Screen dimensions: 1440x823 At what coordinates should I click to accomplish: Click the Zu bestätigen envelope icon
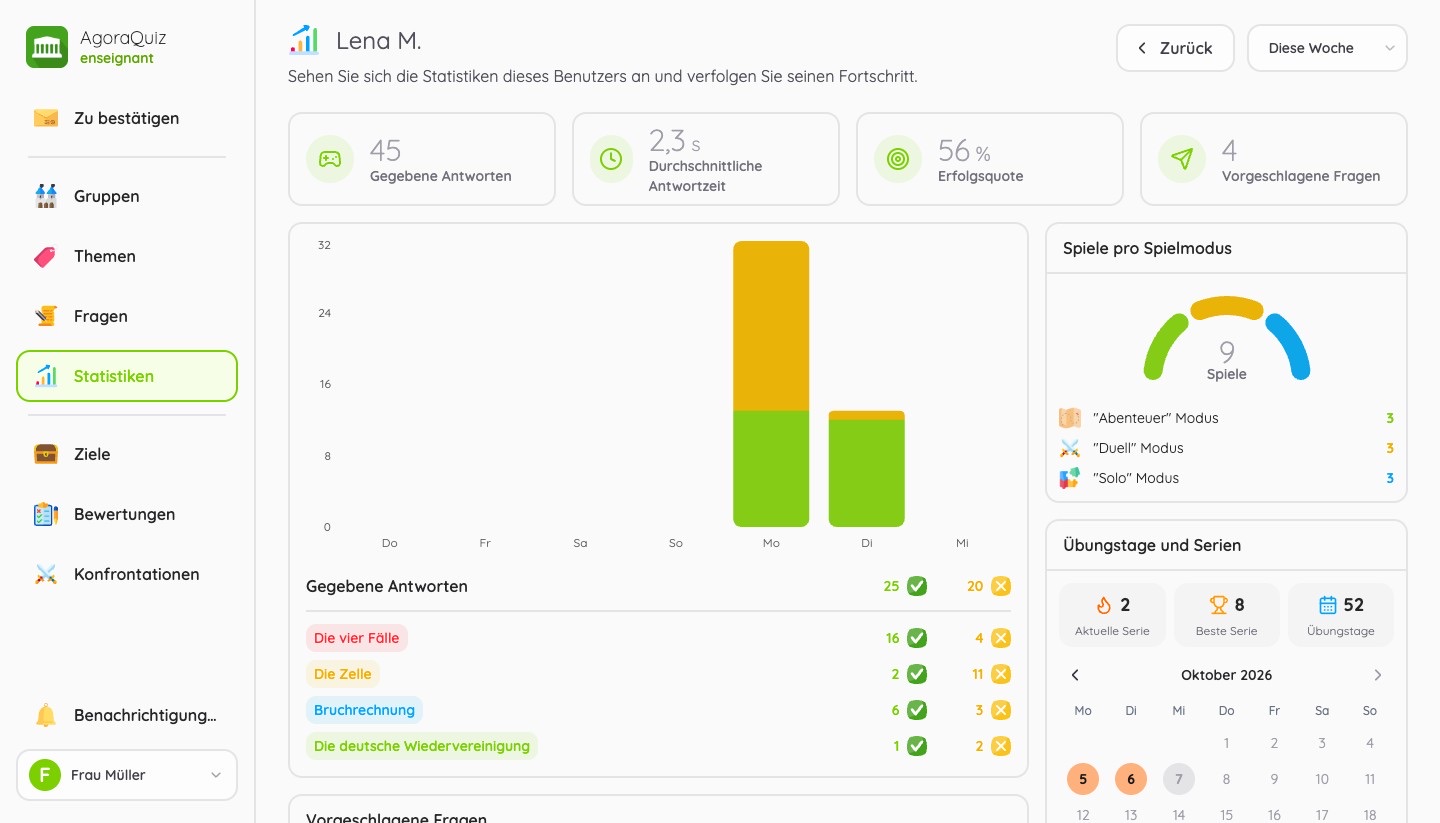tap(46, 118)
